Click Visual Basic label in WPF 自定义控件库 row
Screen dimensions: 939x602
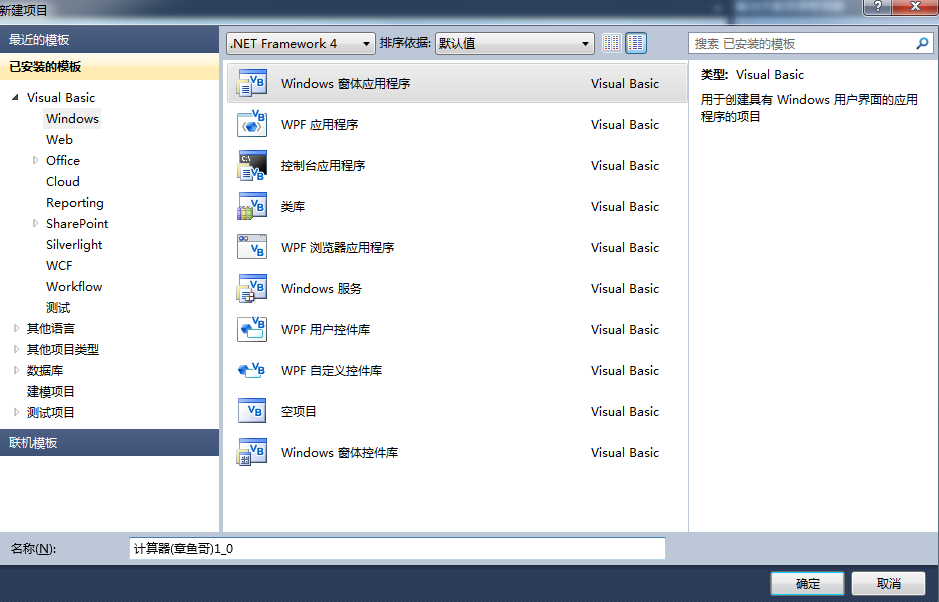click(625, 371)
